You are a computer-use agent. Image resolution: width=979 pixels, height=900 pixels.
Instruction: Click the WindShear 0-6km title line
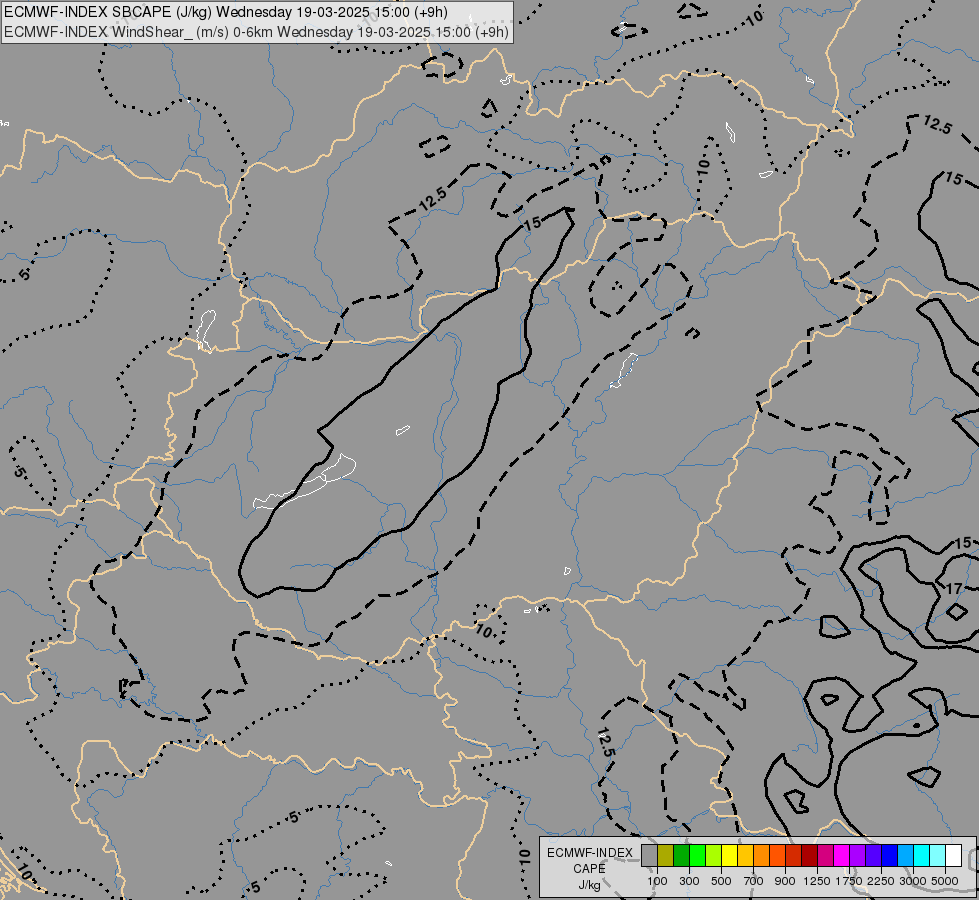pos(257,32)
